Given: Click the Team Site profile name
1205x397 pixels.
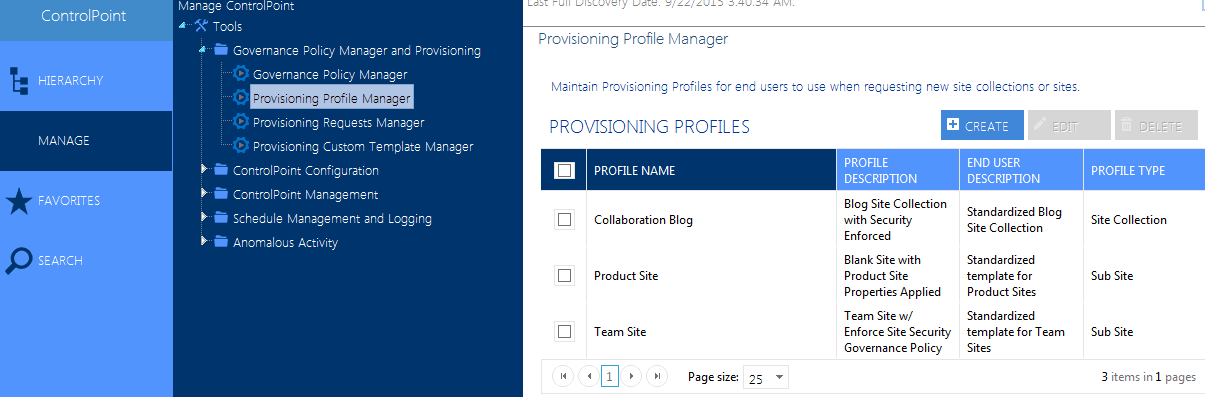Looking at the screenshot, I should (x=620, y=331).
